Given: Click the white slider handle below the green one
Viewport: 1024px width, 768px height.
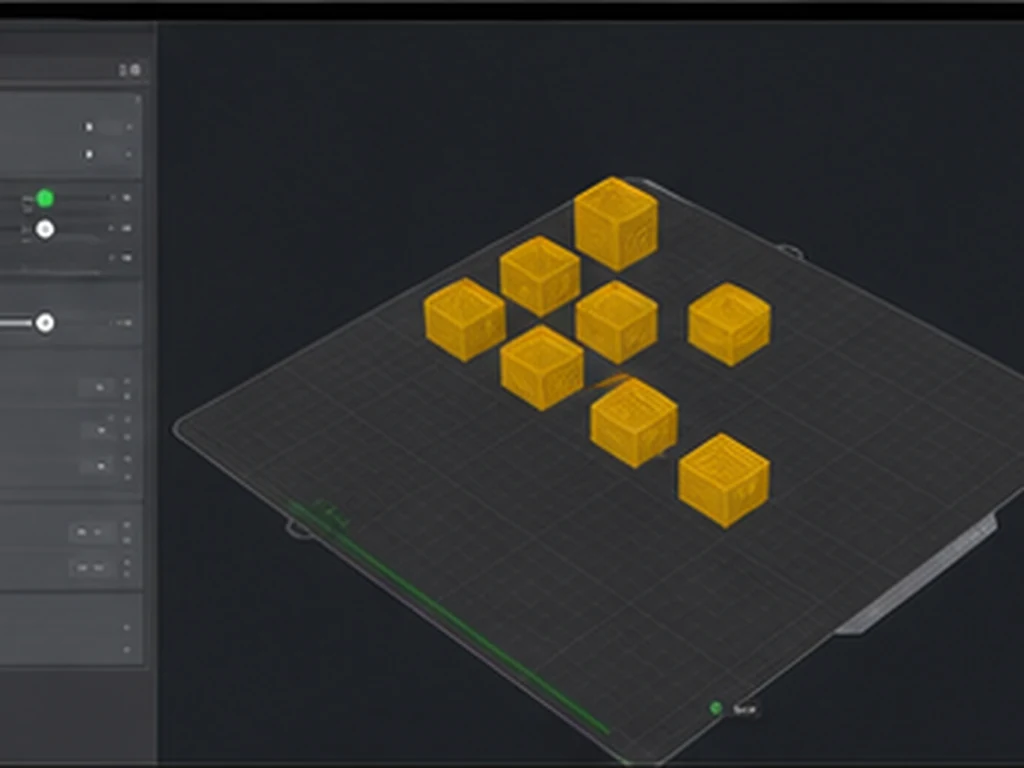Looking at the screenshot, I should 44,229.
